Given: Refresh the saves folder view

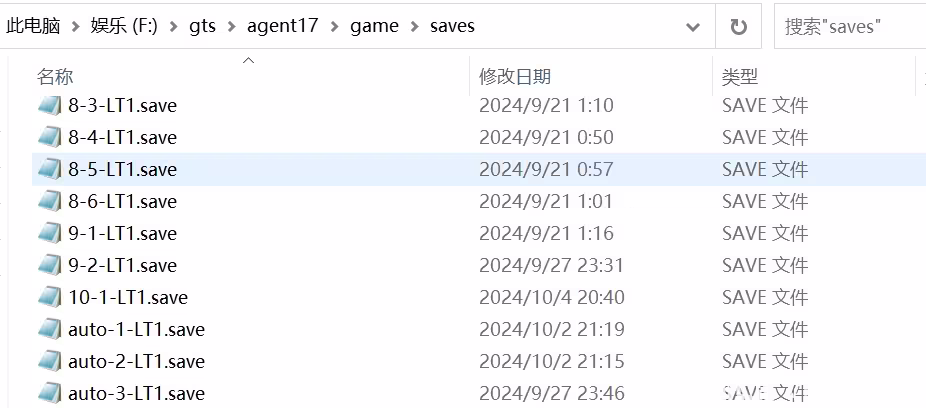Looking at the screenshot, I should coord(738,27).
